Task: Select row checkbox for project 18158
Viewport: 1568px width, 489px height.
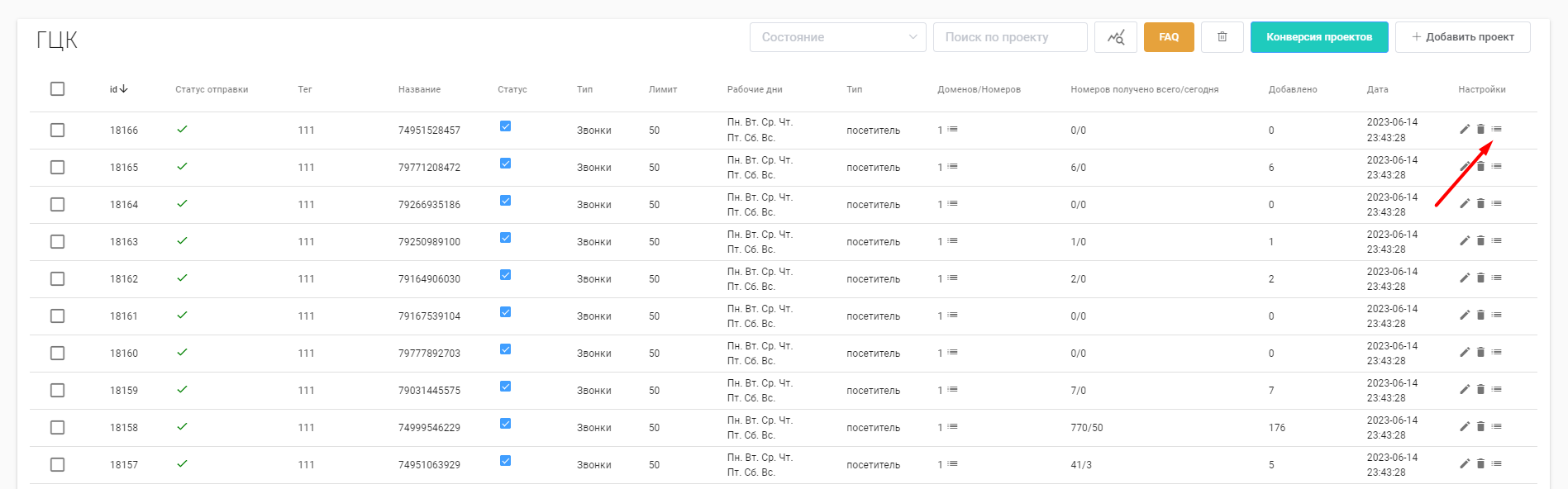Action: click(x=57, y=427)
